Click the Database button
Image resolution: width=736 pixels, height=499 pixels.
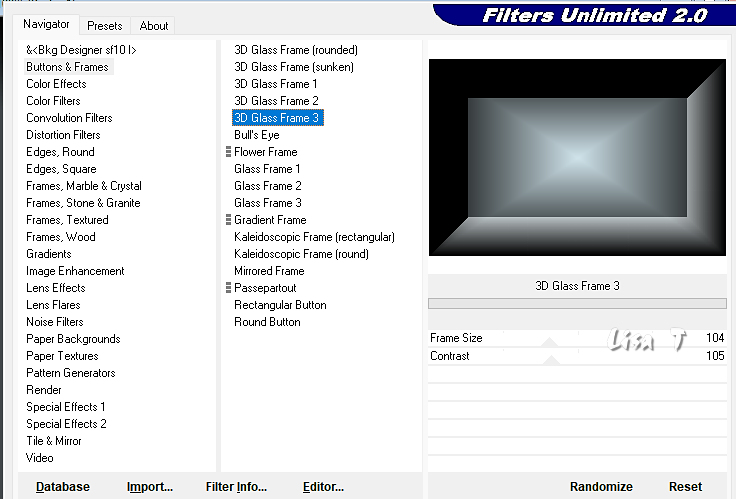(63, 487)
